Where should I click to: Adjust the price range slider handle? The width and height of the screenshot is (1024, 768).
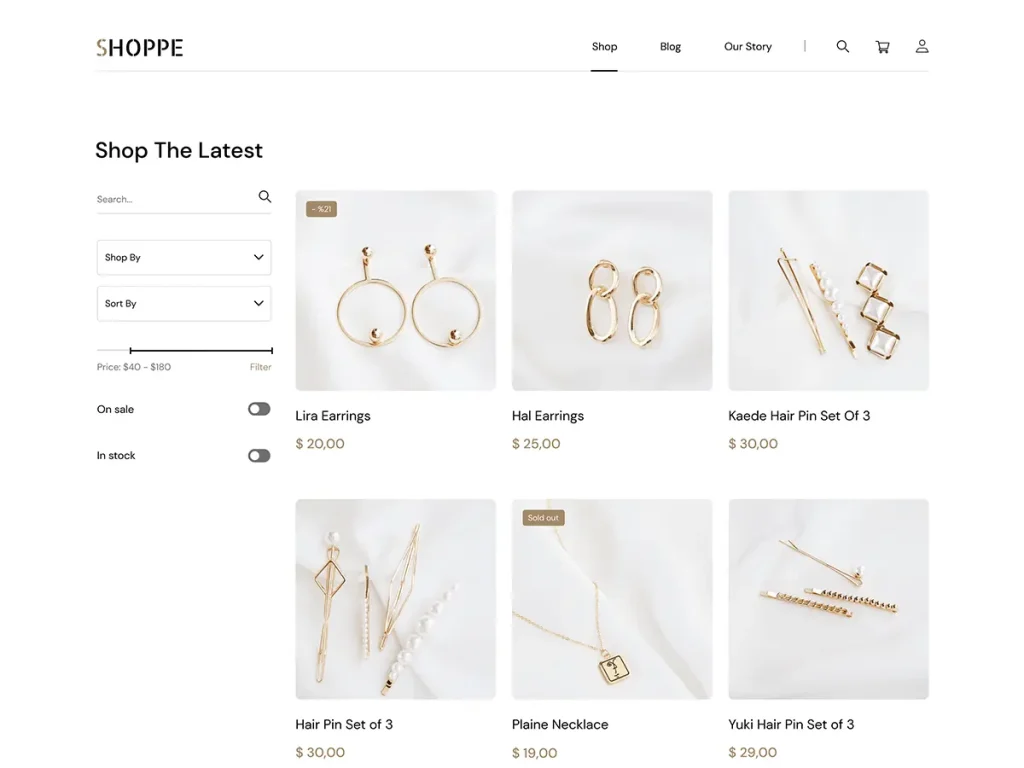pyautogui.click(x=131, y=350)
